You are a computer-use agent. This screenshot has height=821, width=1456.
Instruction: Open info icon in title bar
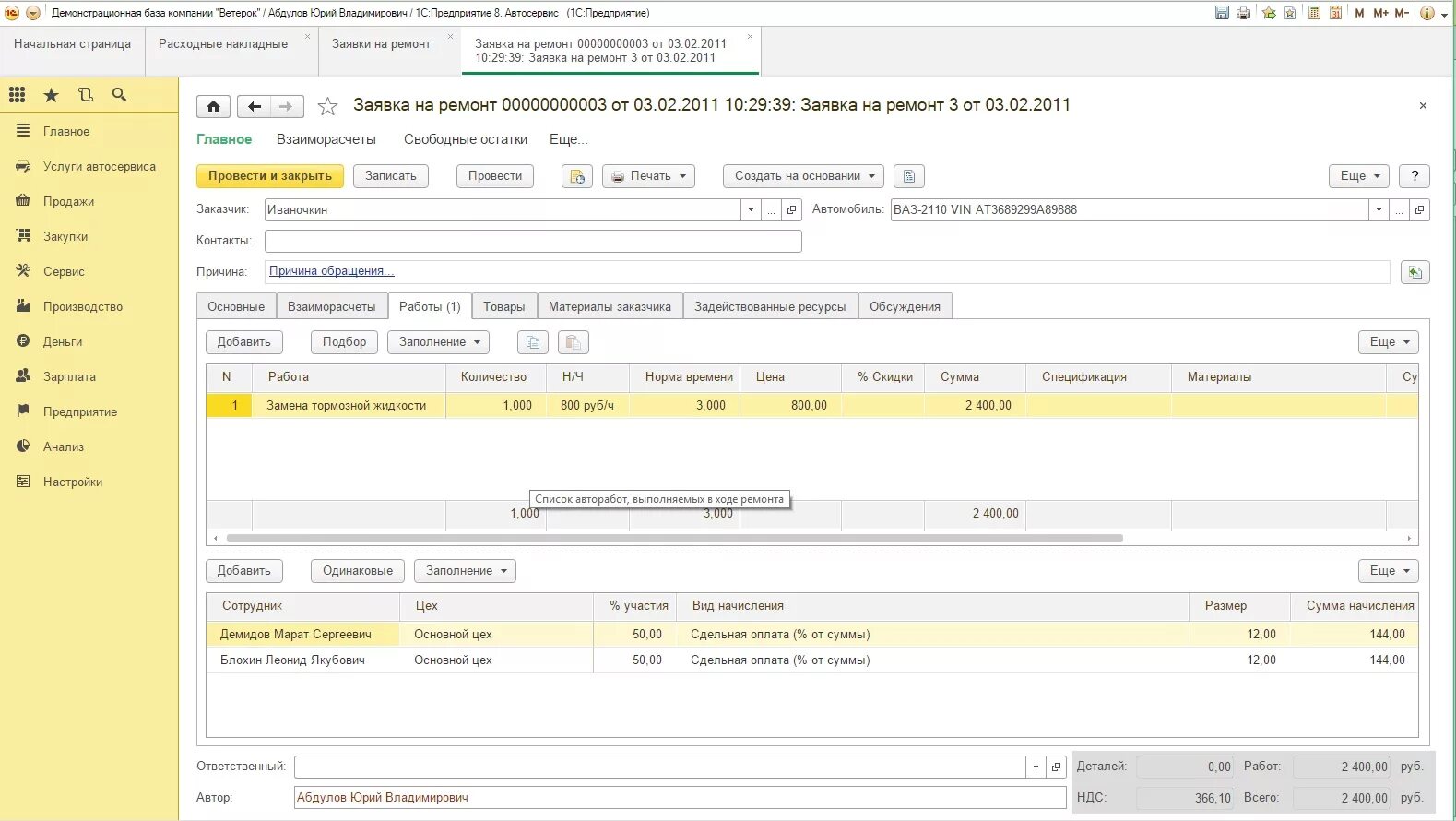(x=1427, y=13)
